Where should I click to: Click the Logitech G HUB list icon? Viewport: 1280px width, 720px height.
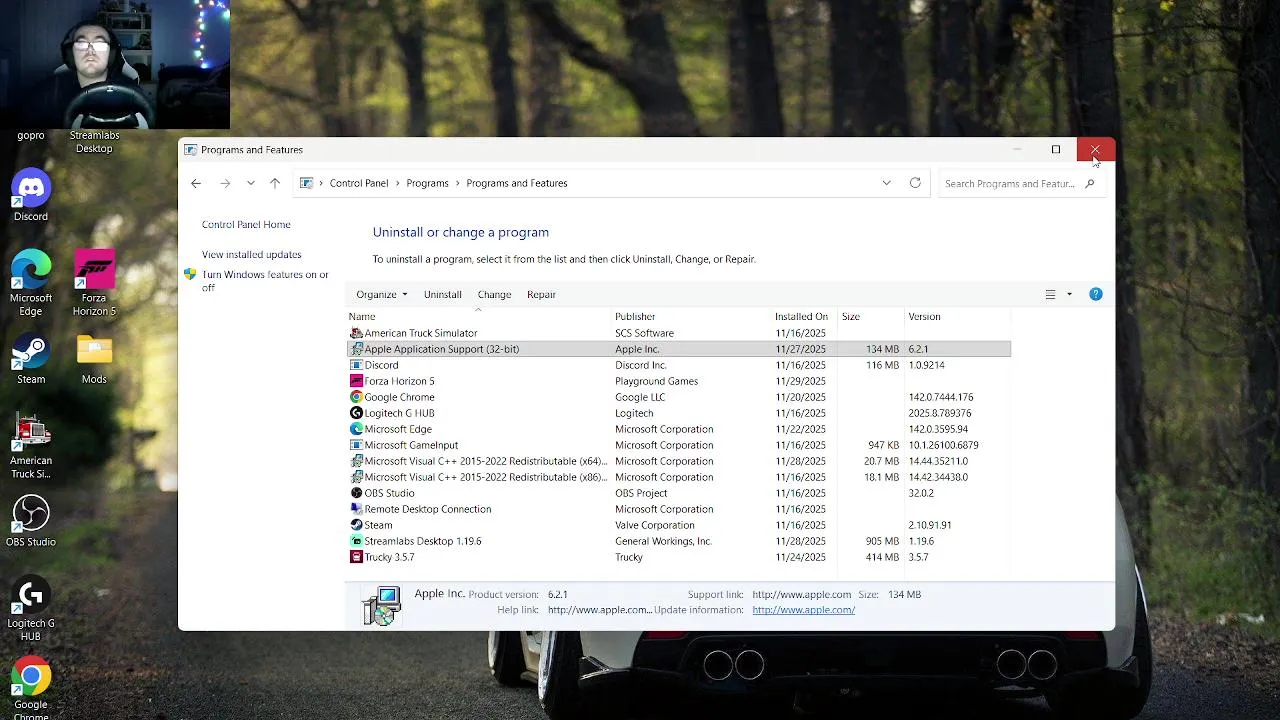(x=356, y=413)
